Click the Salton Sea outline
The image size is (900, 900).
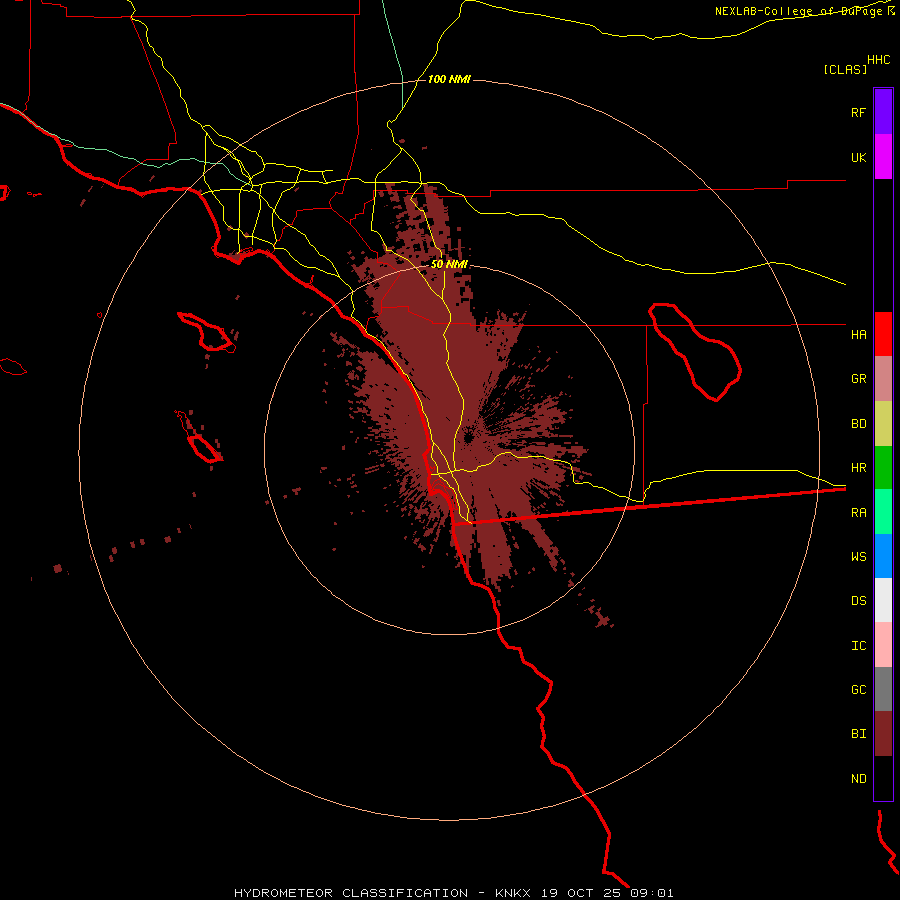tap(695, 352)
